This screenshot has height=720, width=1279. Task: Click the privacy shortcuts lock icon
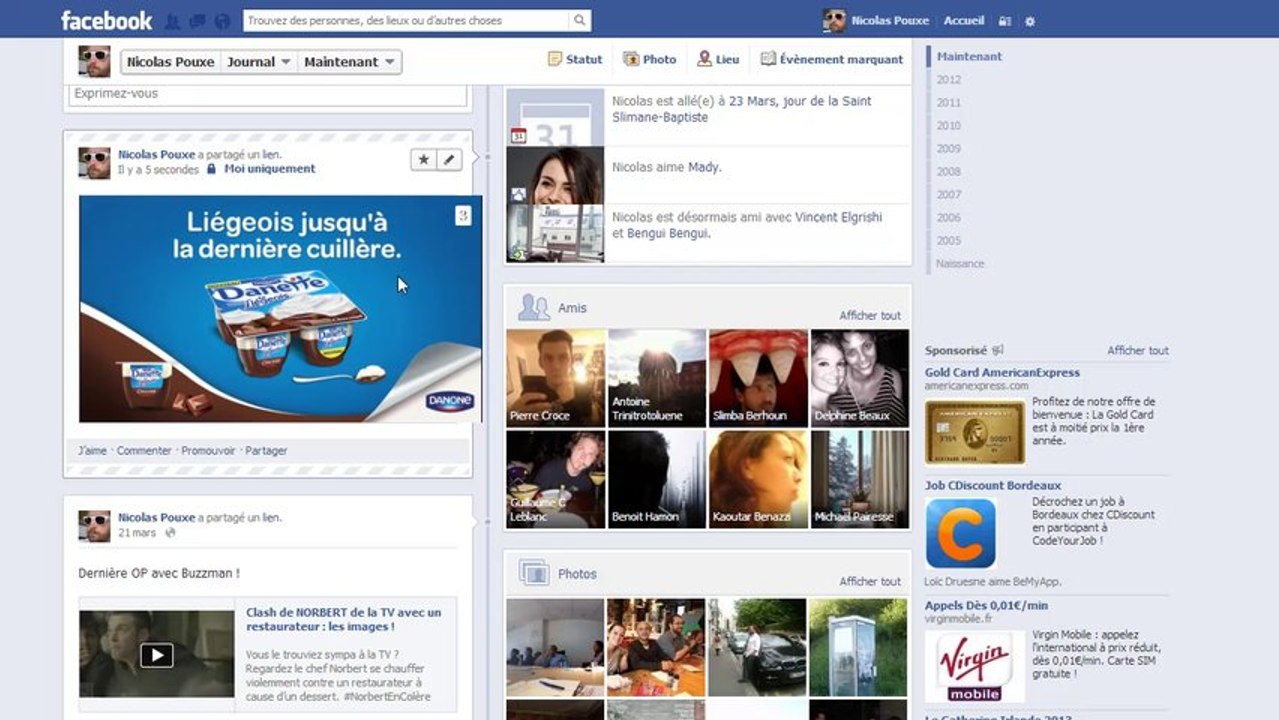(x=1005, y=21)
